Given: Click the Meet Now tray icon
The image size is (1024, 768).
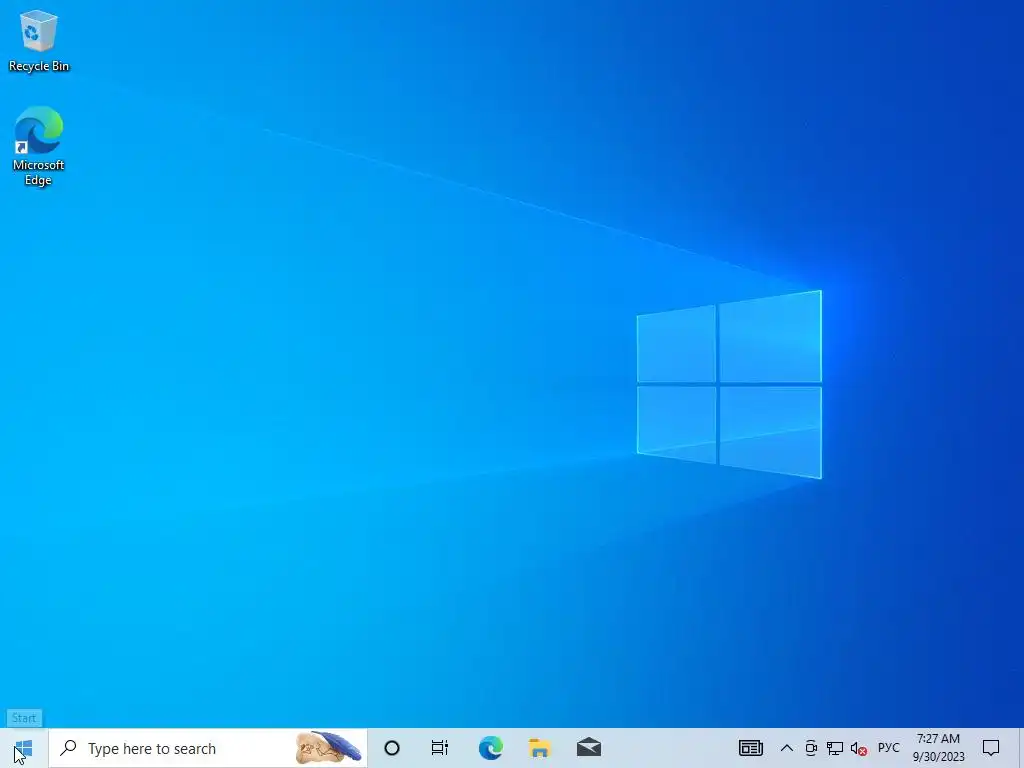Looking at the screenshot, I should 811,748.
